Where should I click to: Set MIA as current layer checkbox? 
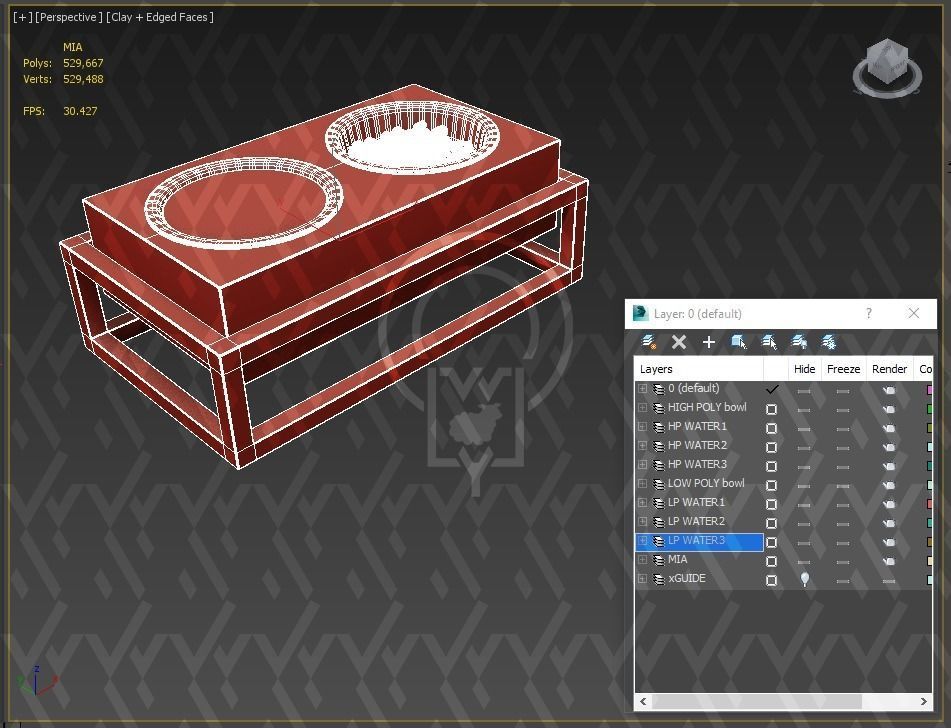point(771,562)
